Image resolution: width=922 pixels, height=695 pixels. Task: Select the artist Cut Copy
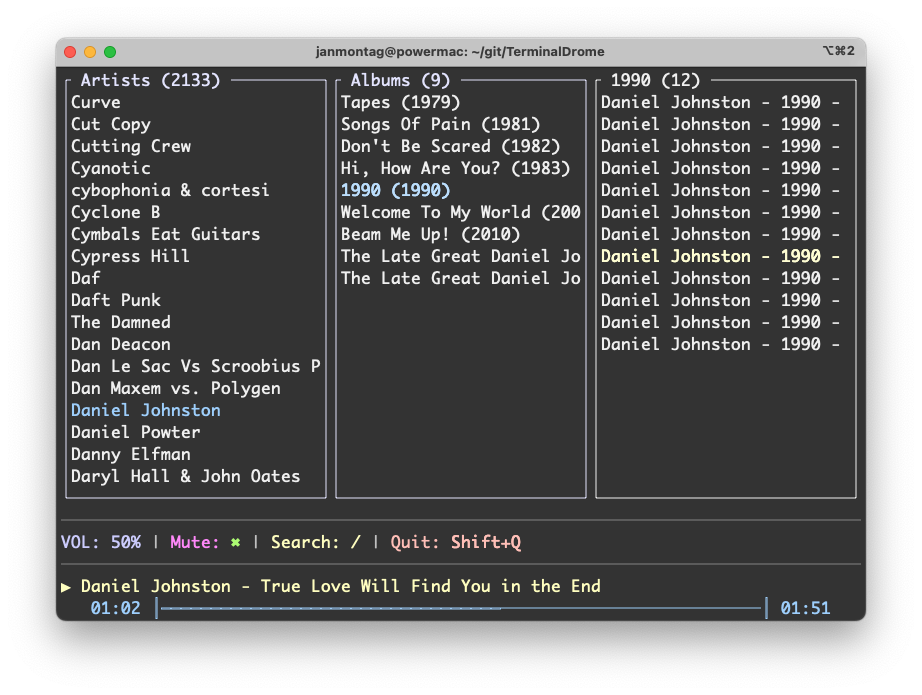pos(111,124)
